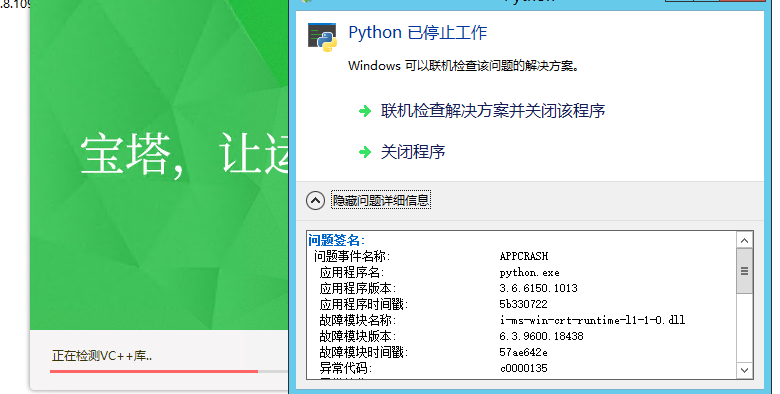Click the module timestamp 57ae642e
Screen dimensions: 780x394
coord(523,352)
